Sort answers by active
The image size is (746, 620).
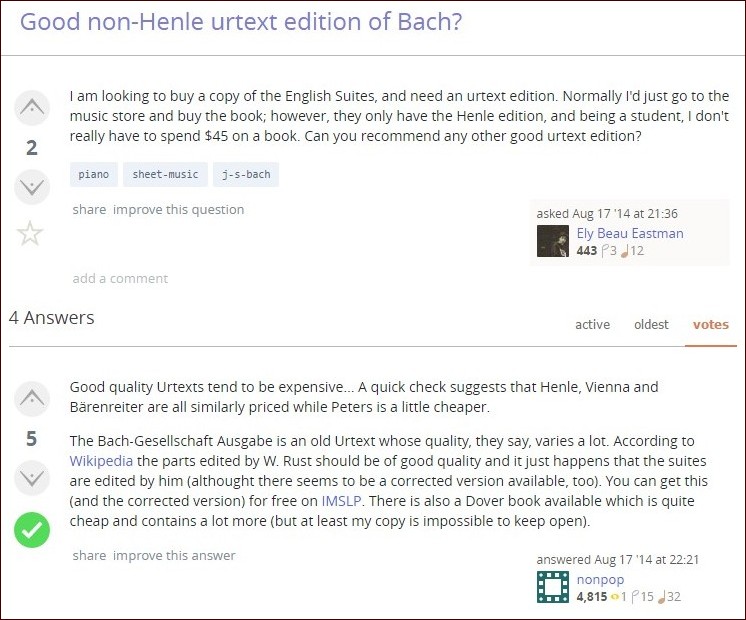592,324
